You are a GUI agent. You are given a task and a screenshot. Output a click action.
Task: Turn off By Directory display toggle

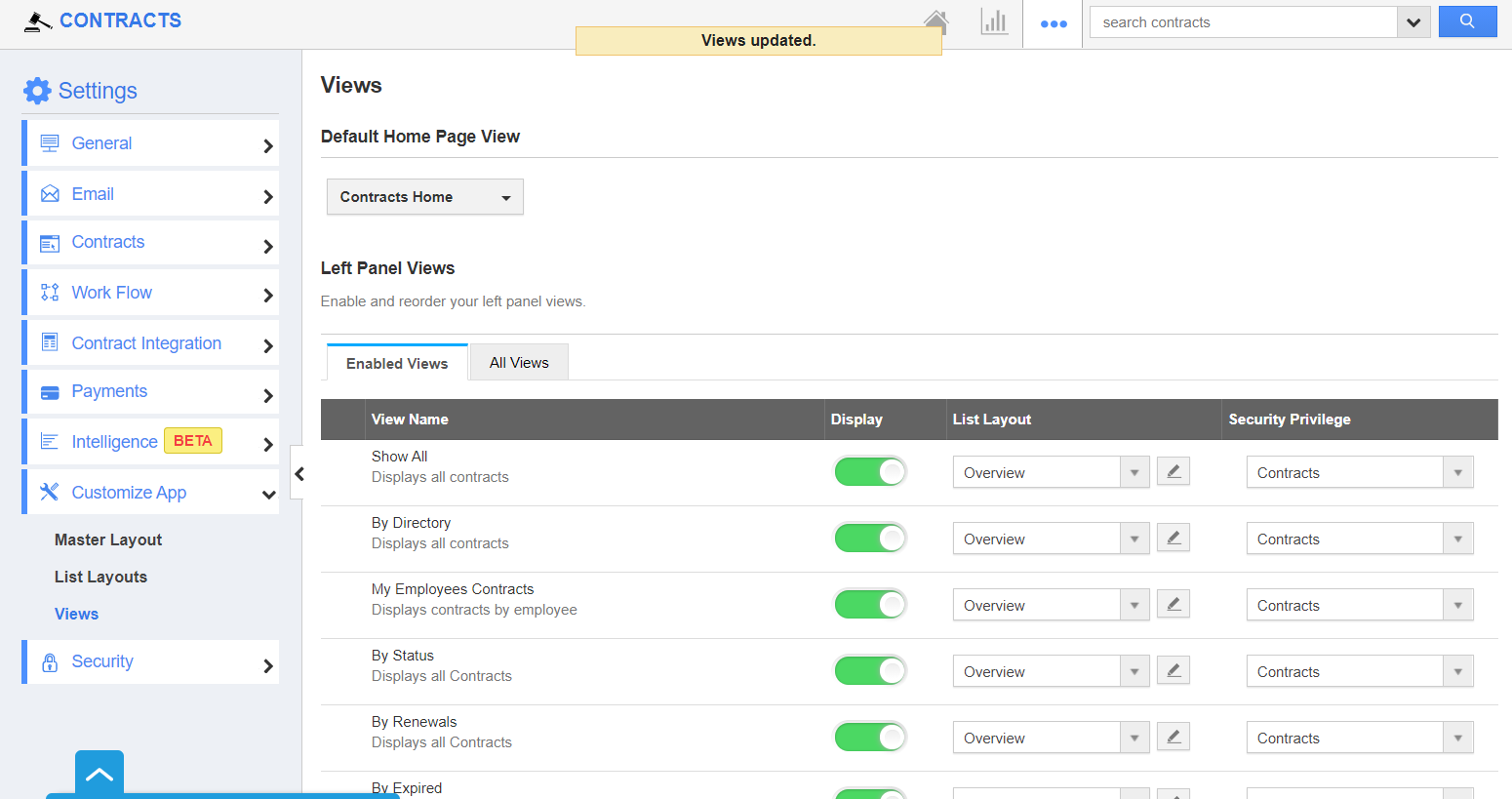tap(870, 539)
